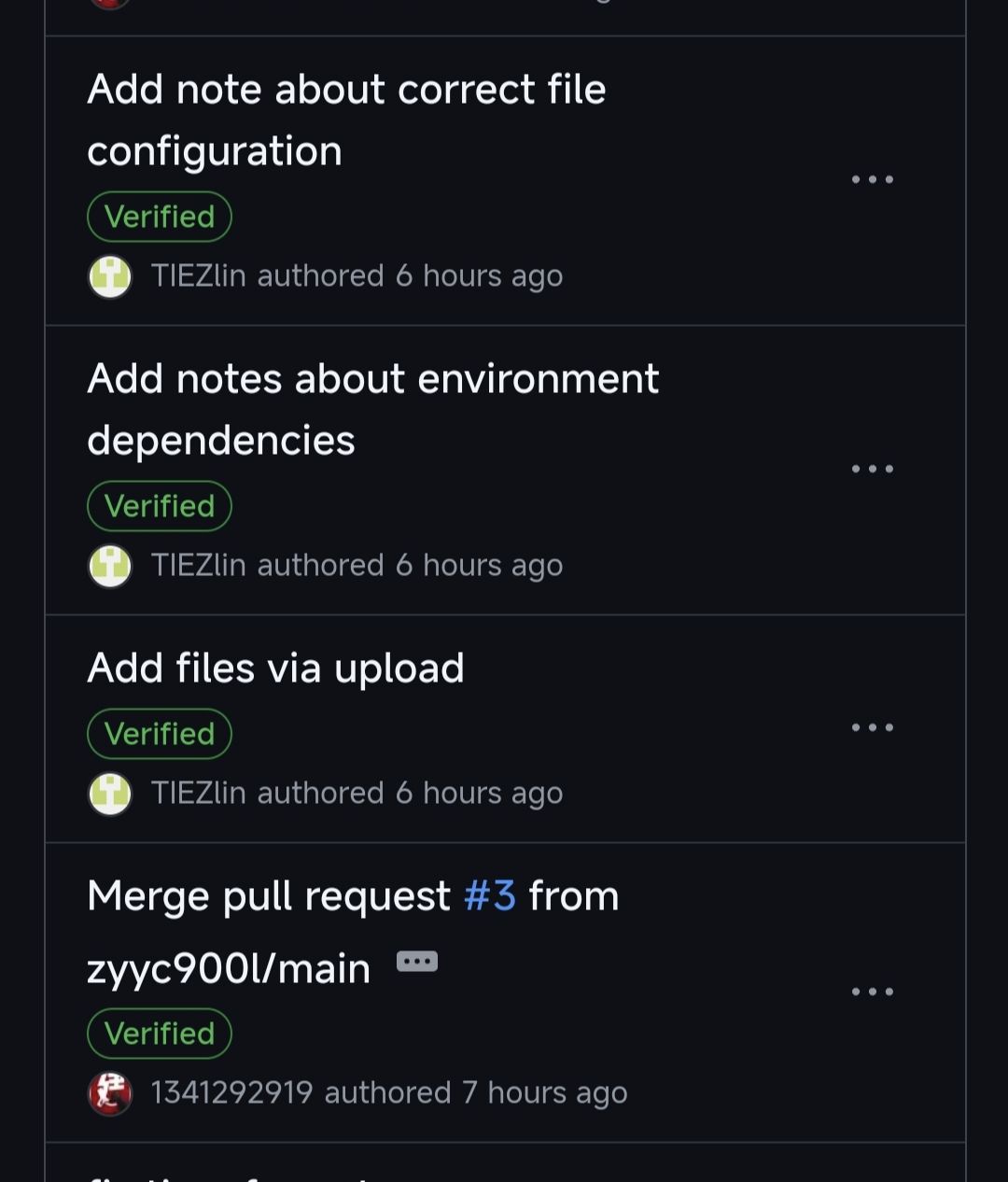Expand the merge commit's hidden description
The image size is (1008, 1182).
tap(417, 961)
